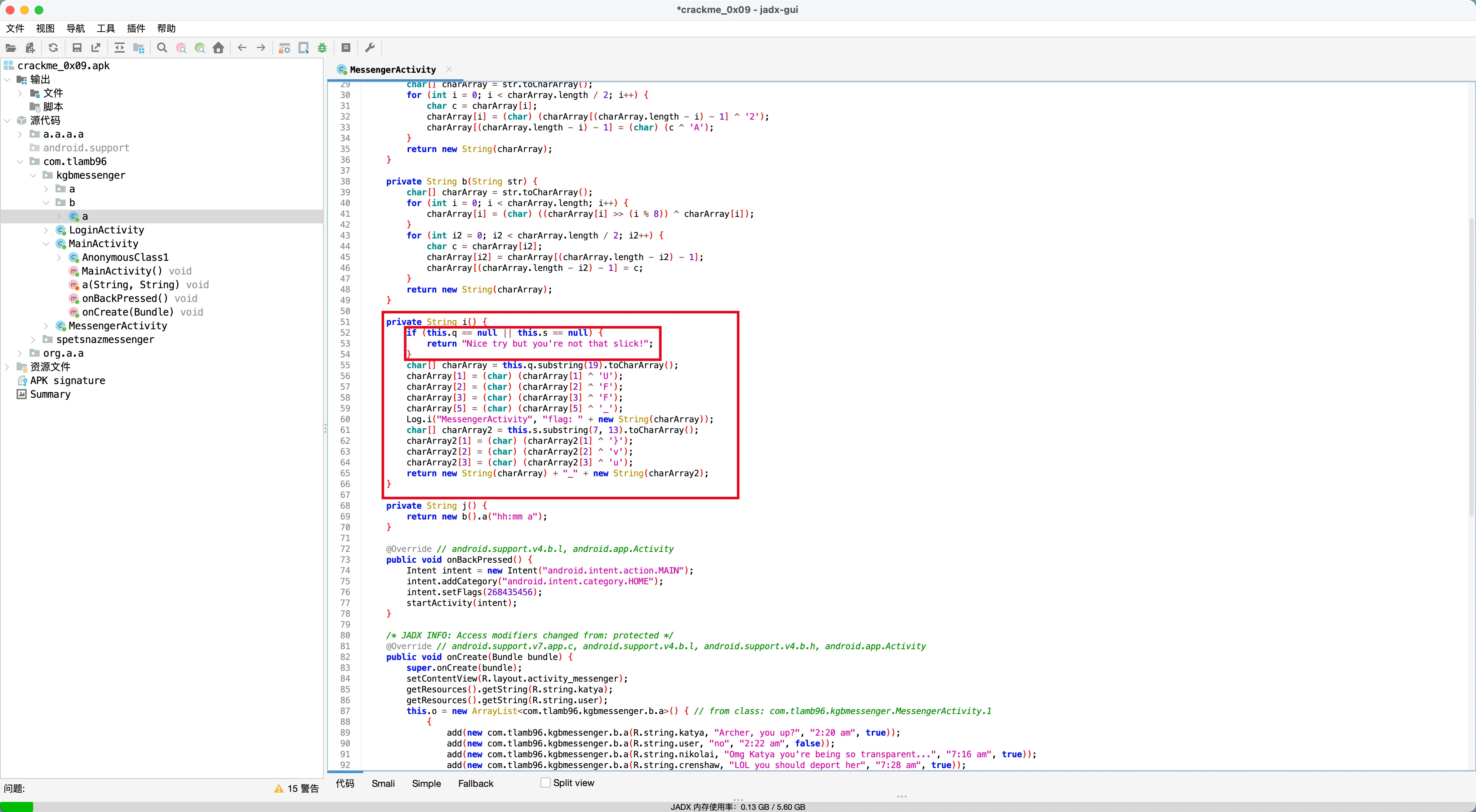Open preferences with the wrench icon

[x=370, y=48]
